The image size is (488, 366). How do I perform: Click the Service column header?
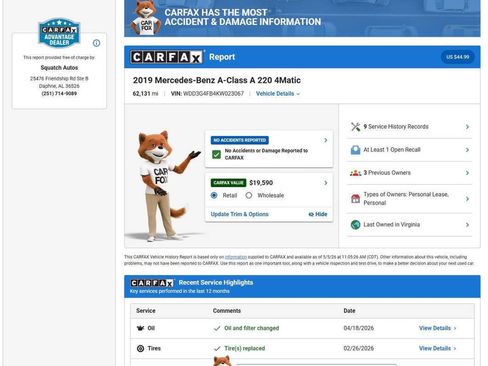(x=146, y=311)
